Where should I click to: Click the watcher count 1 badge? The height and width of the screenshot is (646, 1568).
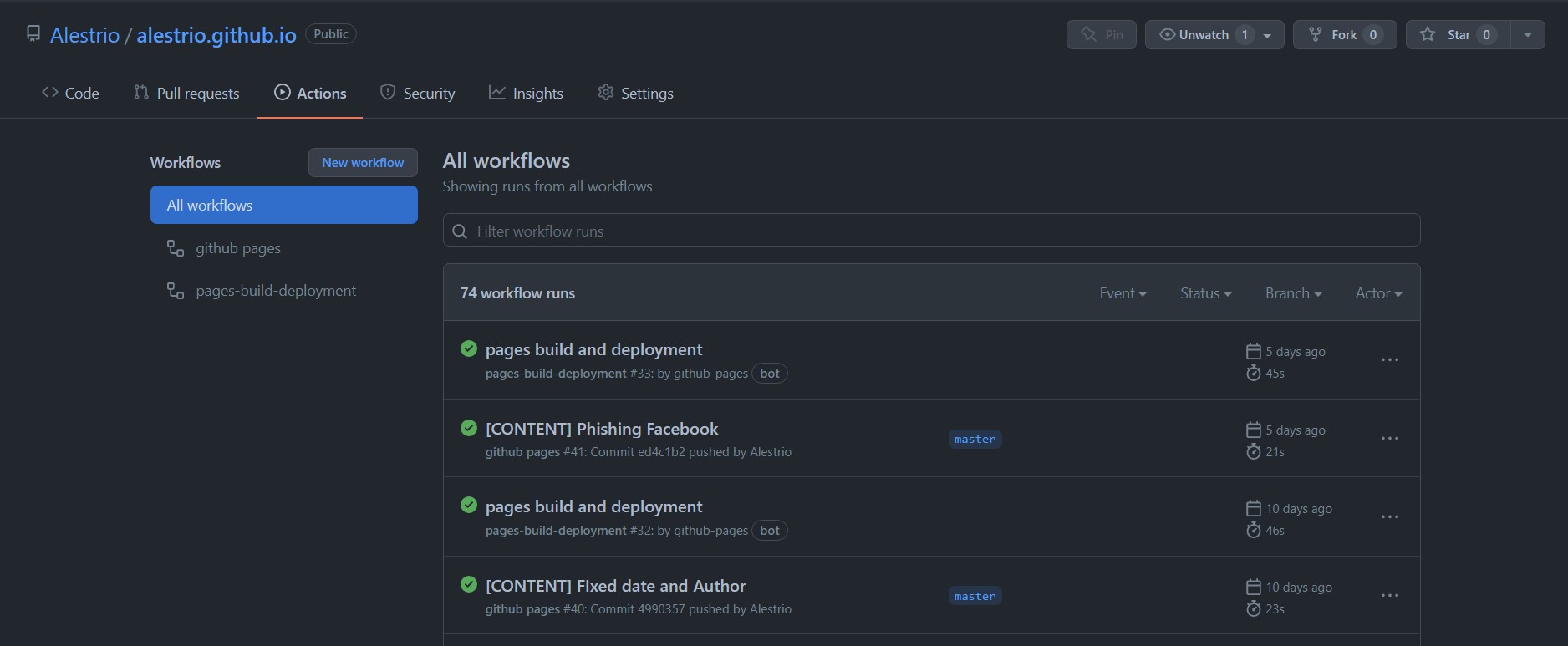[x=1245, y=34]
